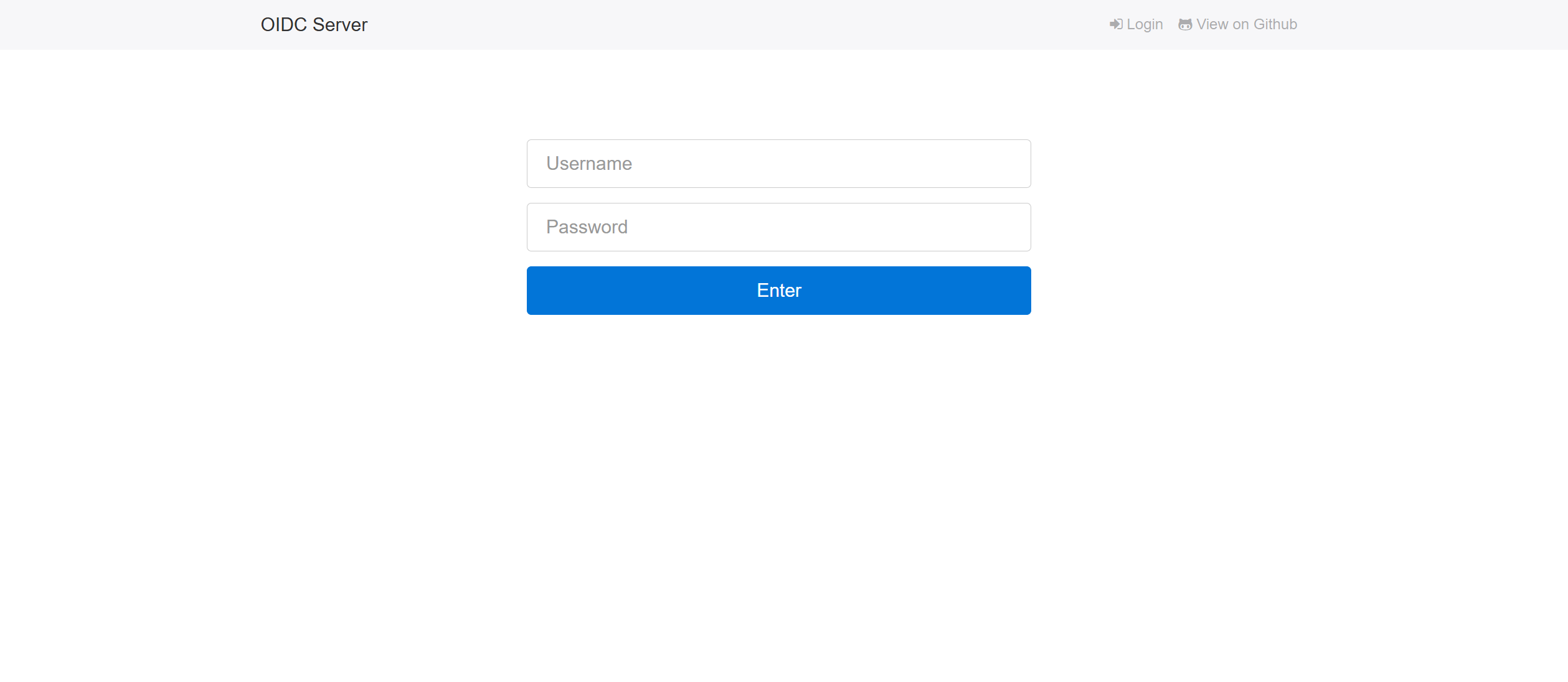This screenshot has width=1568, height=682.
Task: Focus the Password input field
Action: [778, 227]
